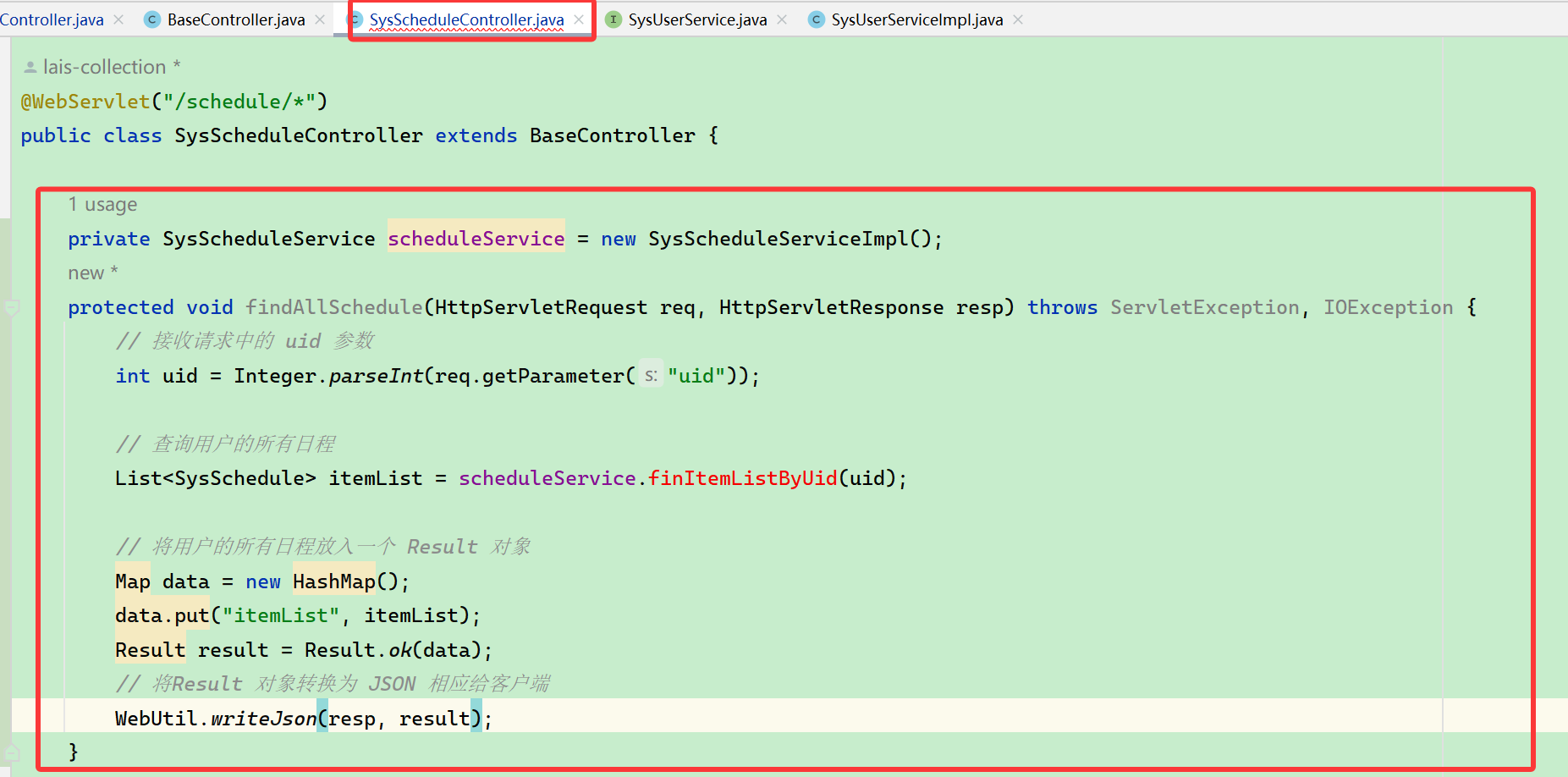Click the findAllSchedule method name
Screen dimensions: 1568x777
pos(334,307)
